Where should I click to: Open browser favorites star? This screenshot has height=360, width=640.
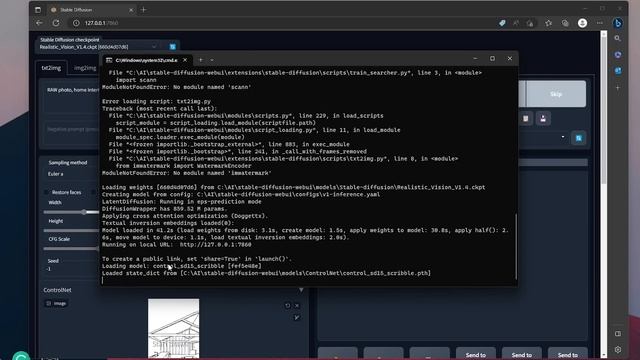tap(548, 23)
